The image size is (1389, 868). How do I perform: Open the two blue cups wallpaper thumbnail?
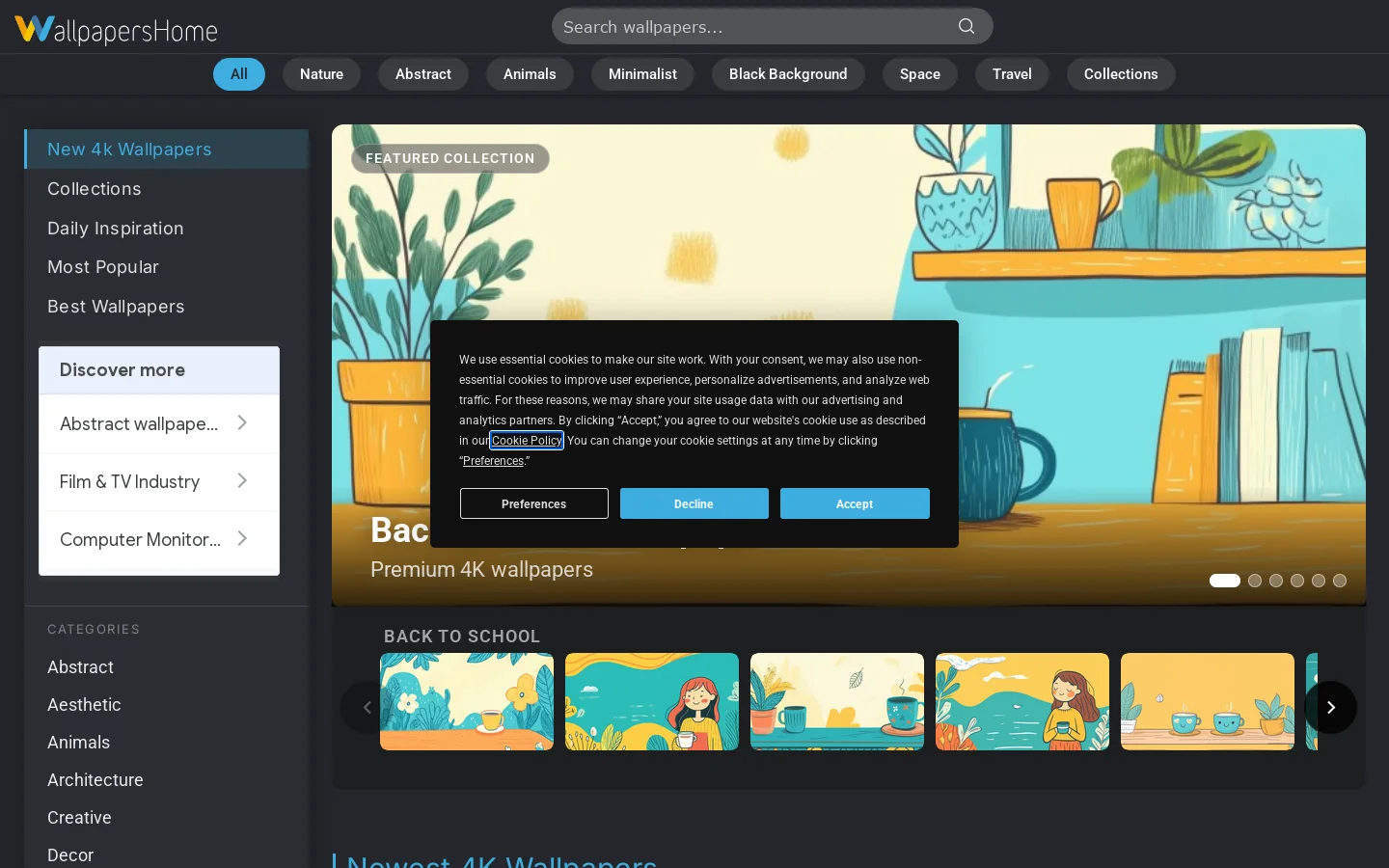tap(1208, 701)
